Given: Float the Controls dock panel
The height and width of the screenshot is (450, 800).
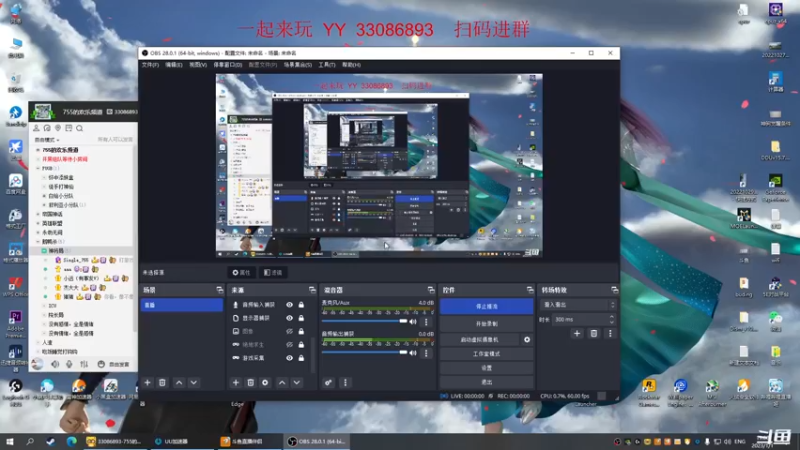Looking at the screenshot, I should [530, 290].
